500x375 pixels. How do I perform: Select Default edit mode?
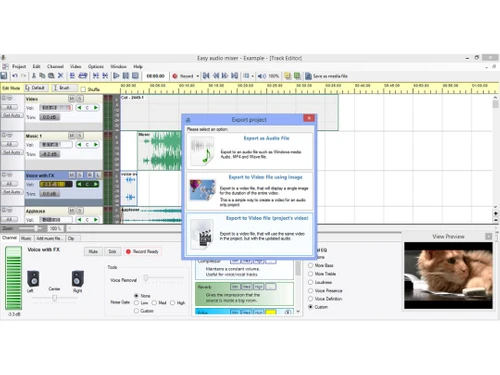36,88
